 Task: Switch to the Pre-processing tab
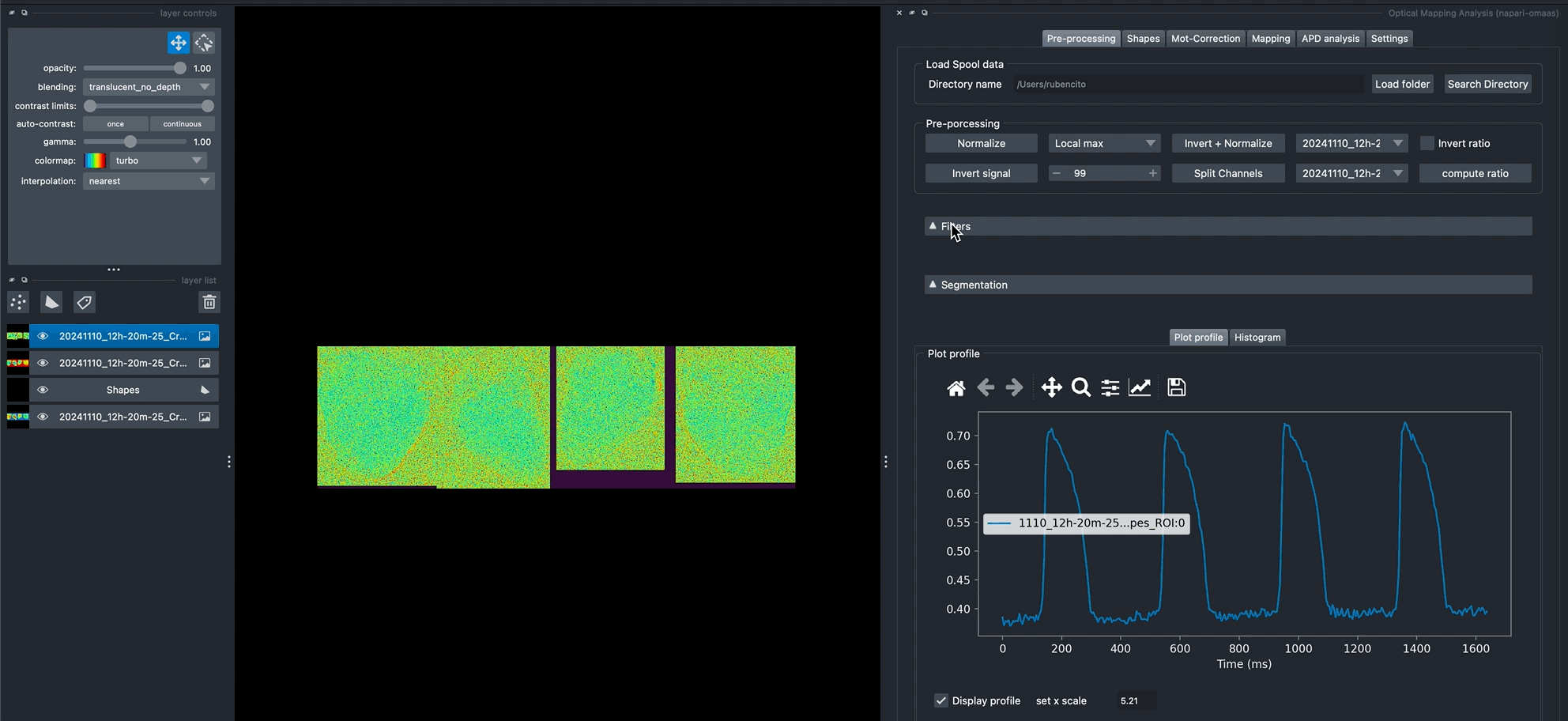point(1081,38)
